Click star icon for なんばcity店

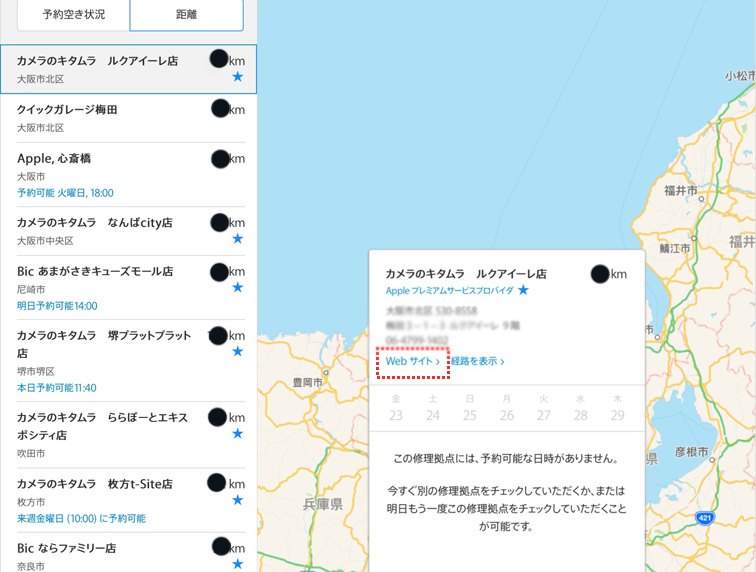[x=238, y=239]
